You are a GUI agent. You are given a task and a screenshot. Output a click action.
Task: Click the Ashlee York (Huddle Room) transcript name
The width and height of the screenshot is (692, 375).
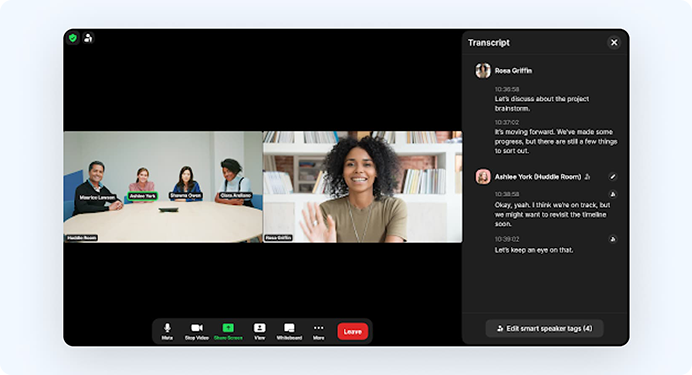pyautogui.click(x=538, y=176)
